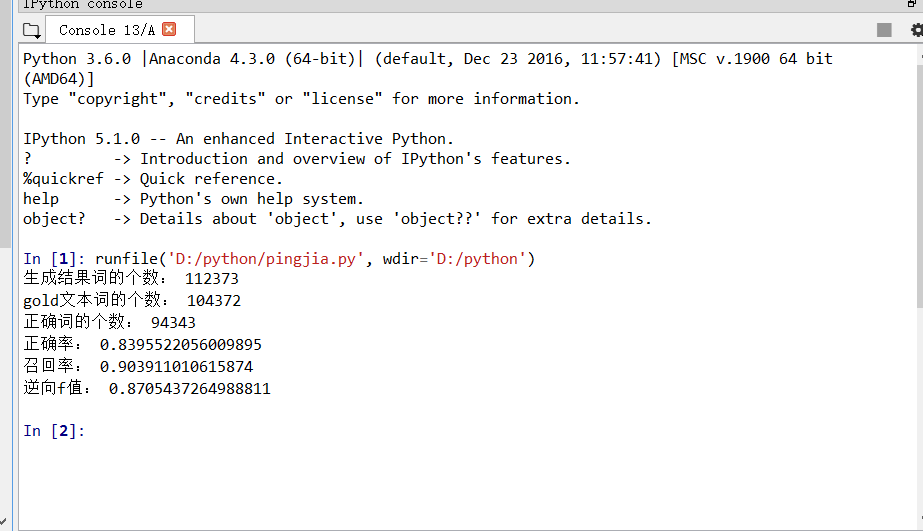923x531 pixels.
Task: Close the Console 13/A tab
Action: point(169,29)
